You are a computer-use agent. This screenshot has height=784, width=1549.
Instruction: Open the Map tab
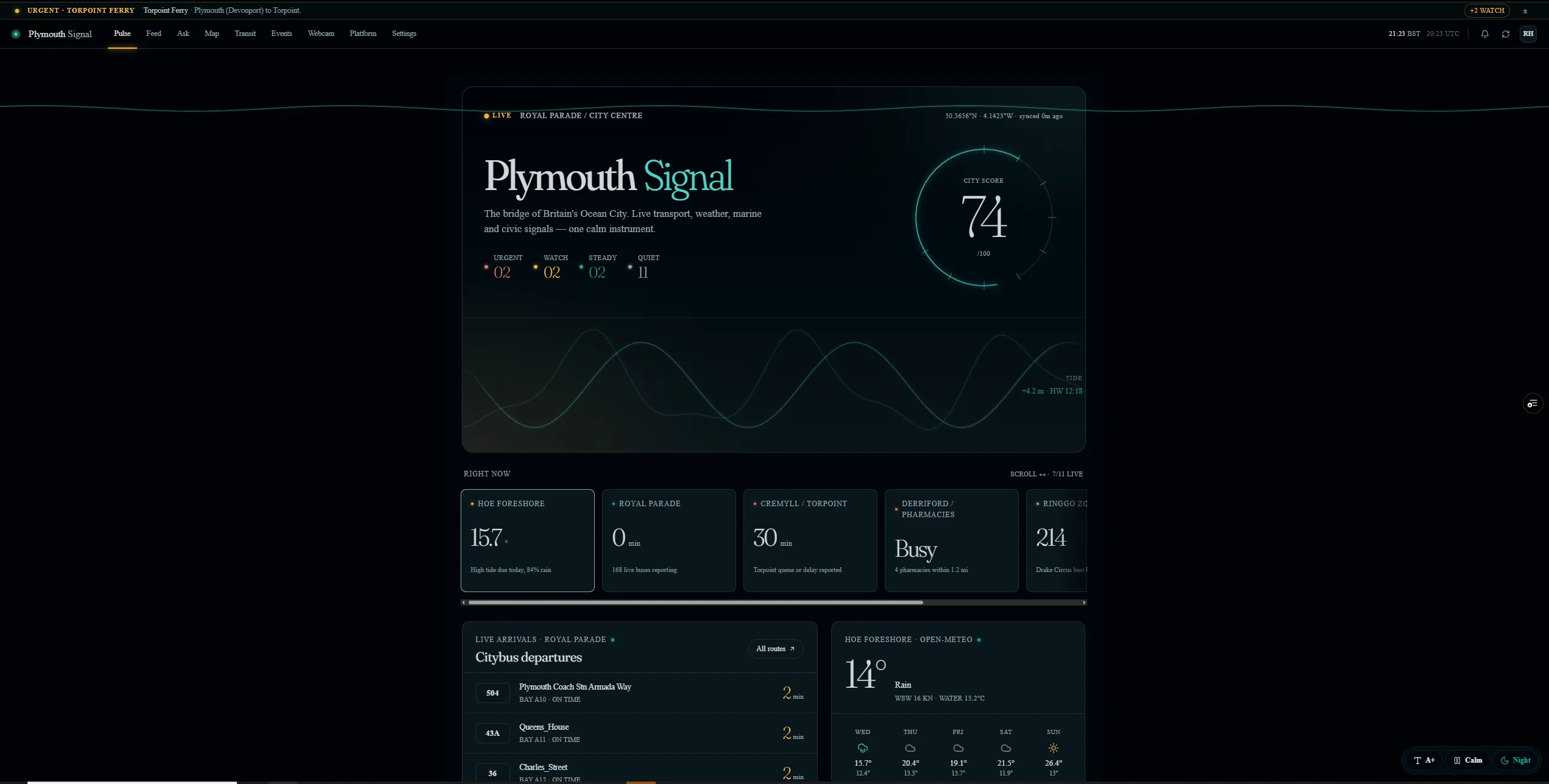211,34
